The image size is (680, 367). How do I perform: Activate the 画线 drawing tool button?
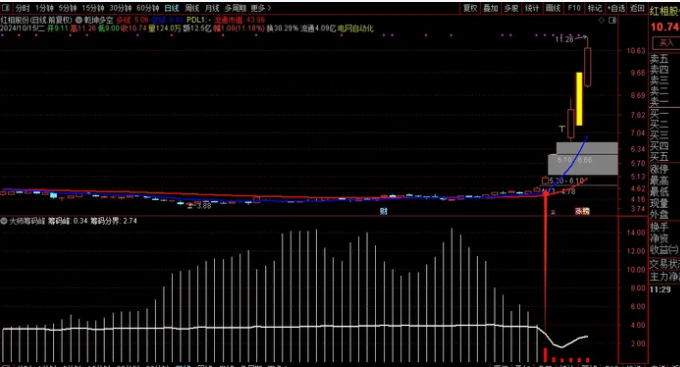[x=553, y=8]
